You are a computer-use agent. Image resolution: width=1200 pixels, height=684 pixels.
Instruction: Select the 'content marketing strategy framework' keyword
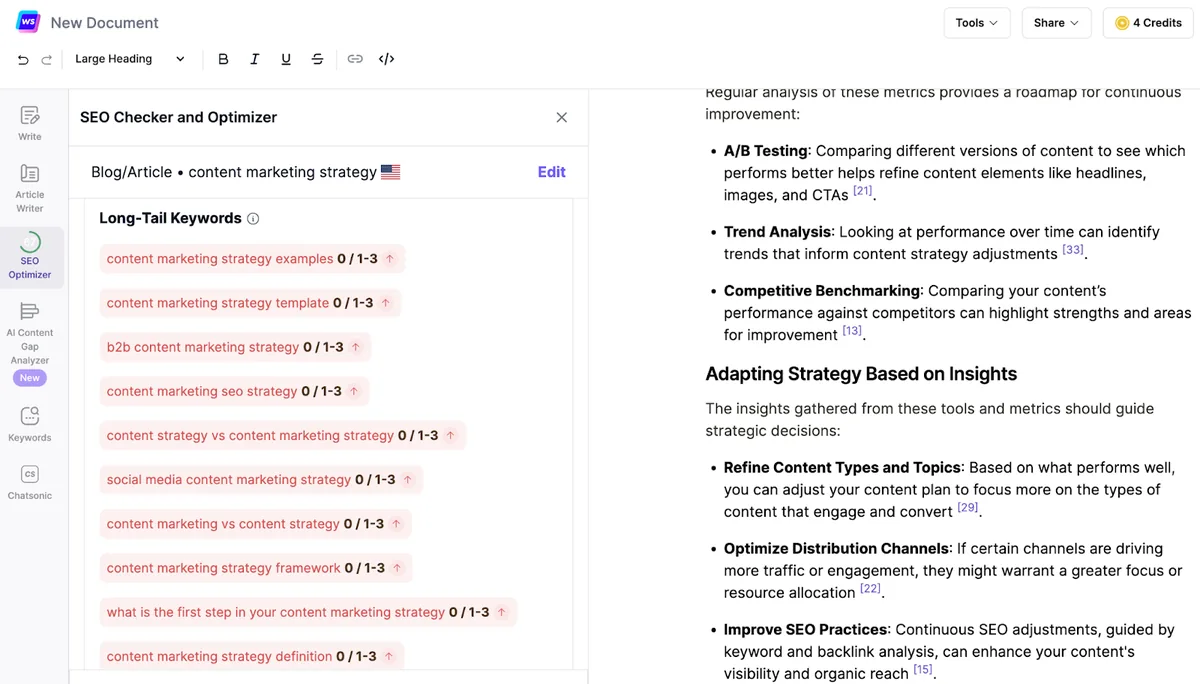(x=255, y=568)
